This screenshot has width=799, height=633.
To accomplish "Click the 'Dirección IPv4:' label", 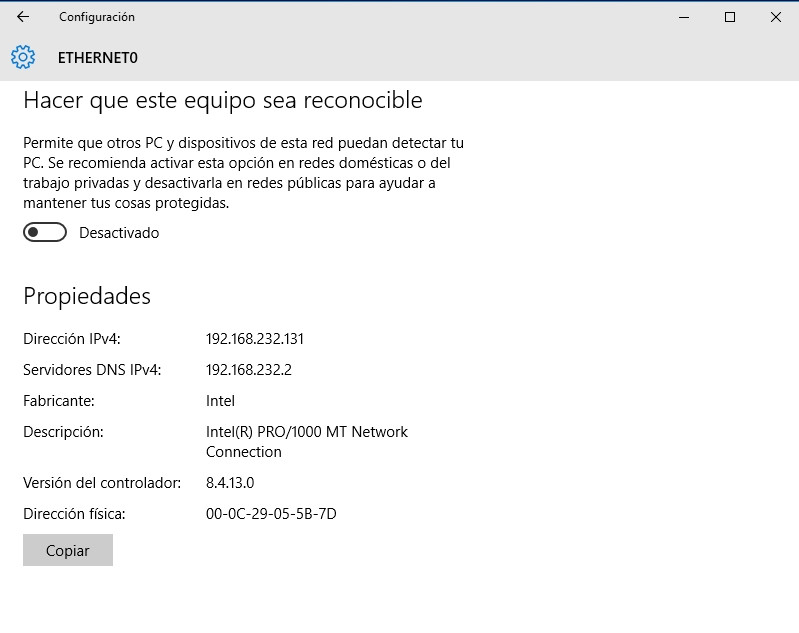I will [x=72, y=339].
